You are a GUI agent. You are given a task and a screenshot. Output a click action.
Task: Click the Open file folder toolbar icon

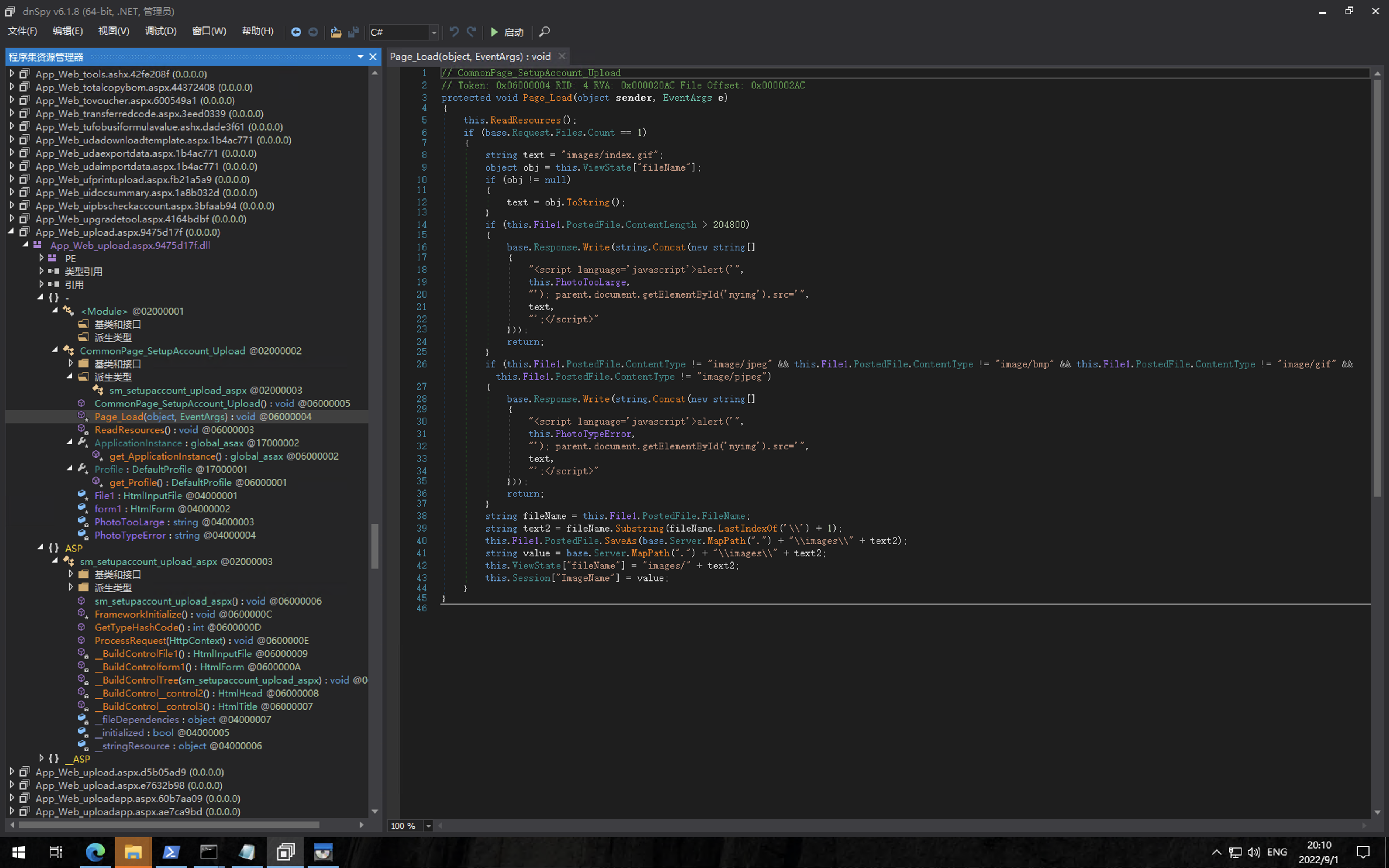(336, 32)
